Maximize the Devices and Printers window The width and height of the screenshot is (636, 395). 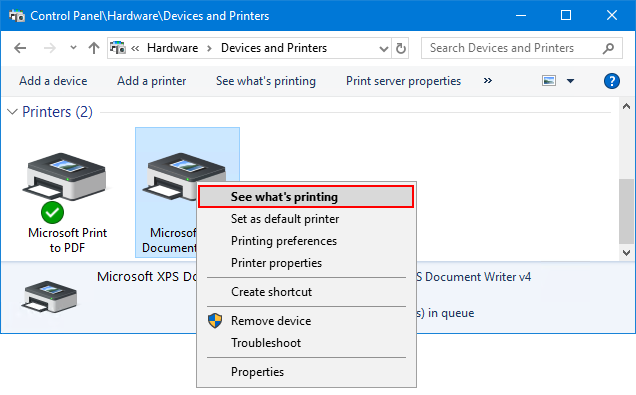coord(566,15)
